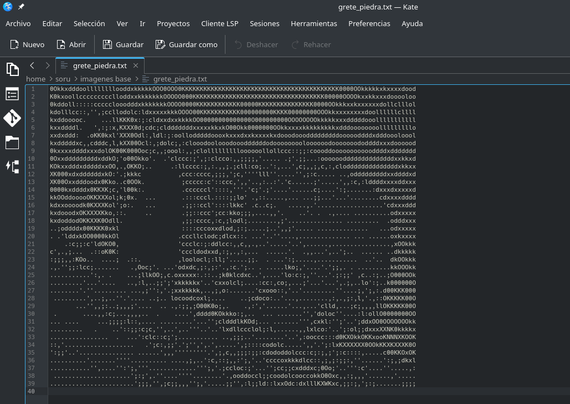Open the LSP client symbols panel
The height and width of the screenshot is (404, 570).
12,167
